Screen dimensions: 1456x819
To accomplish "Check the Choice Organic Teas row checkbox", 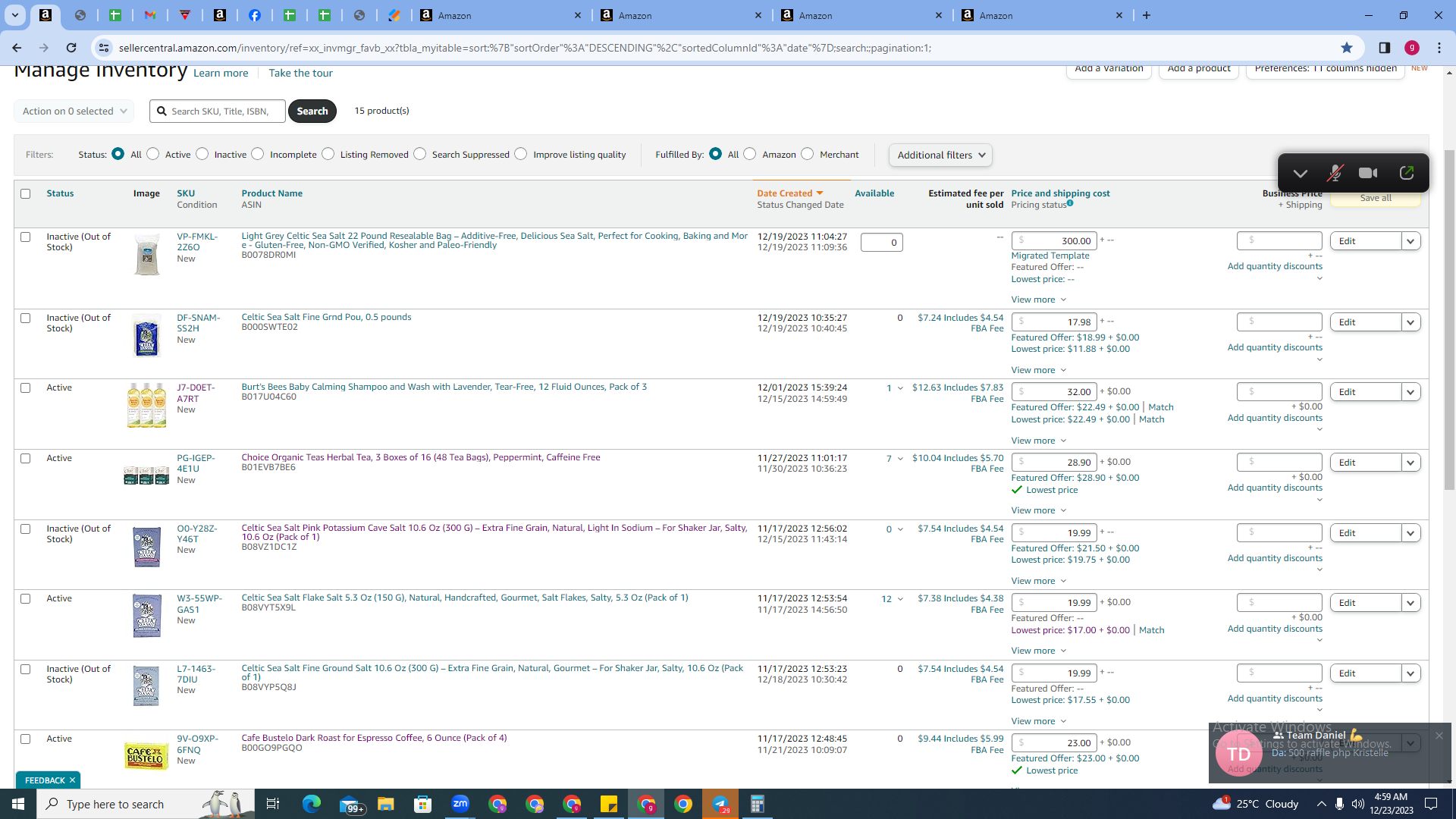I will click(26, 458).
